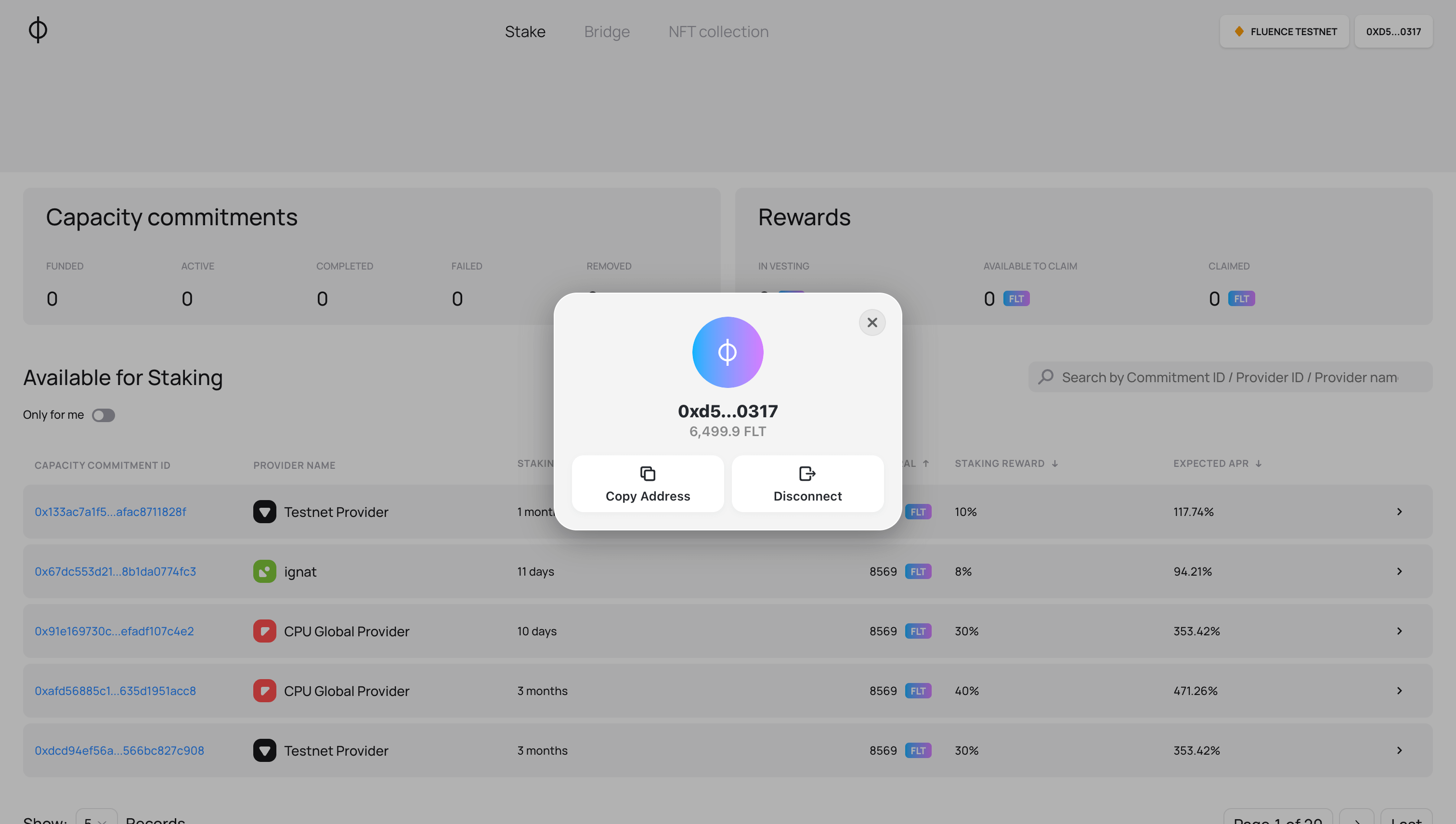1456x824 pixels.
Task: Click the green ignat provider icon
Action: 264,571
